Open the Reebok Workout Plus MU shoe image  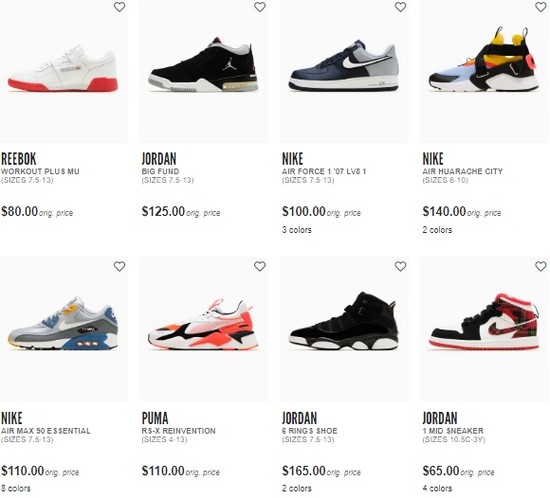(x=63, y=69)
